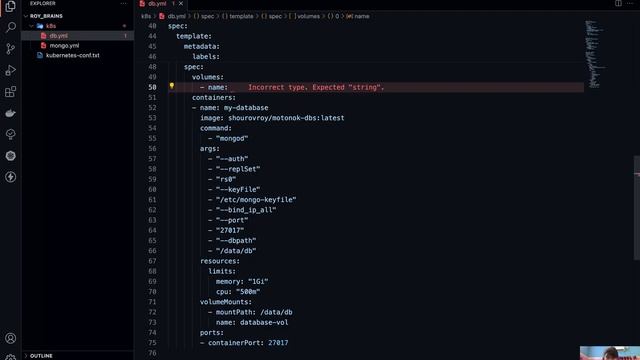Click the 'args:' line 56

click(209, 149)
